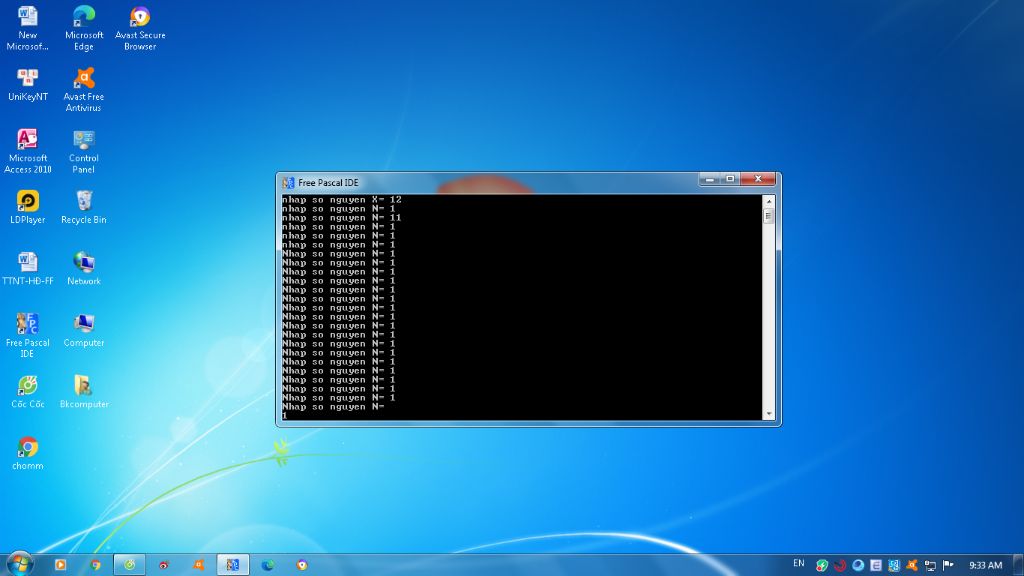Select the UniKeyNT desktop icon
This screenshot has height=576, width=1024.
tap(27, 85)
